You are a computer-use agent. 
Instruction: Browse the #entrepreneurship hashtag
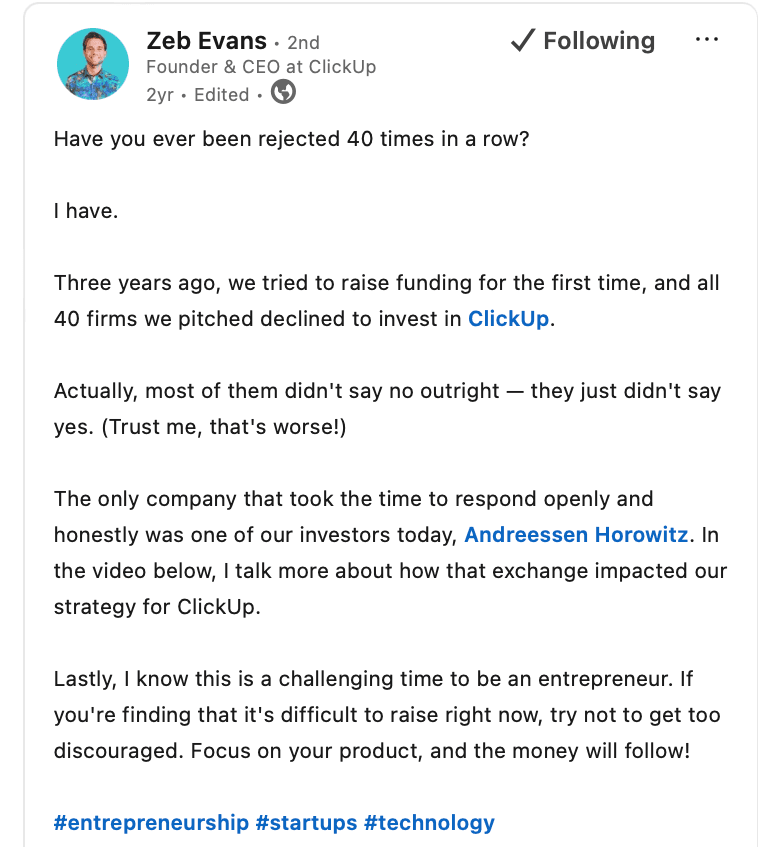[151, 823]
